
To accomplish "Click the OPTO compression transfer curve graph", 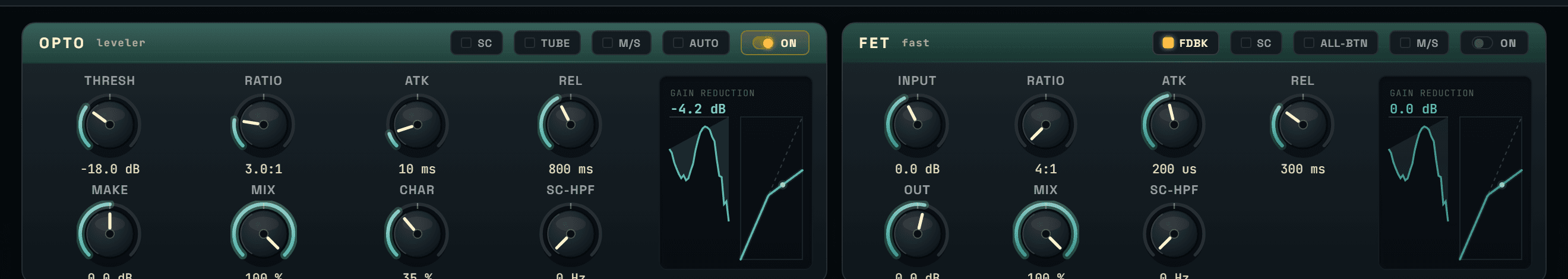I will point(771,188).
